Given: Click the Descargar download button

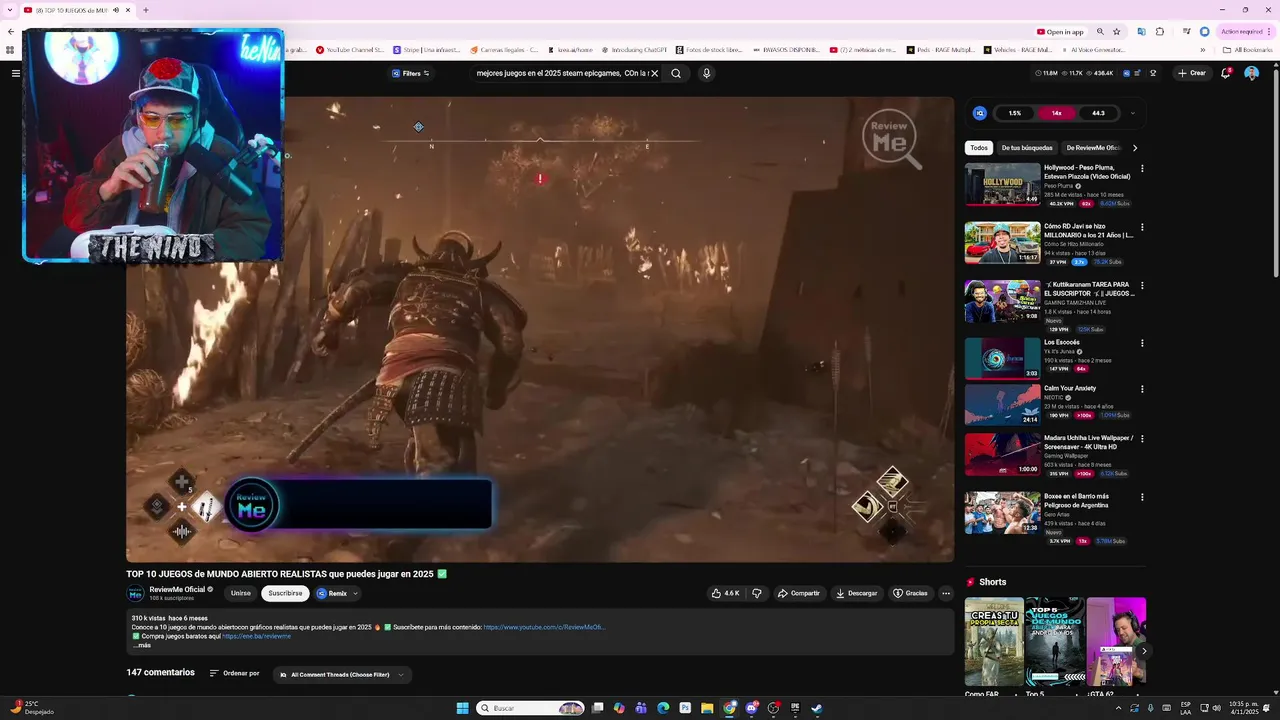Looking at the screenshot, I should [857, 593].
